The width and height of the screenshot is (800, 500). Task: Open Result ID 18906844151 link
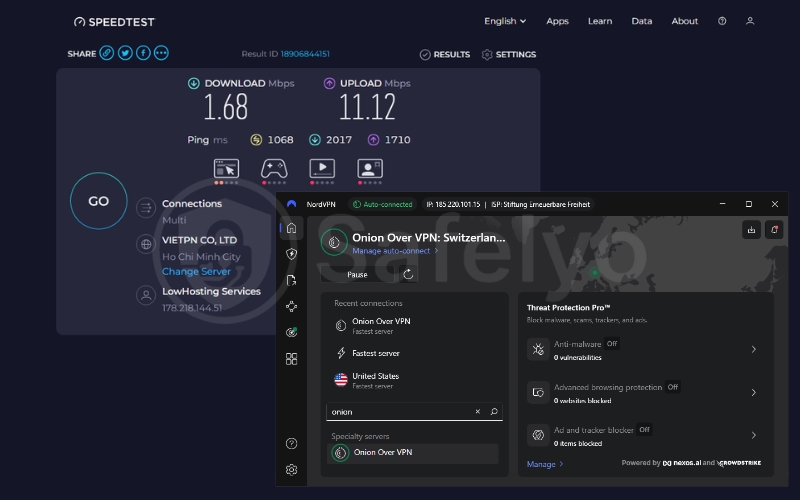305,54
